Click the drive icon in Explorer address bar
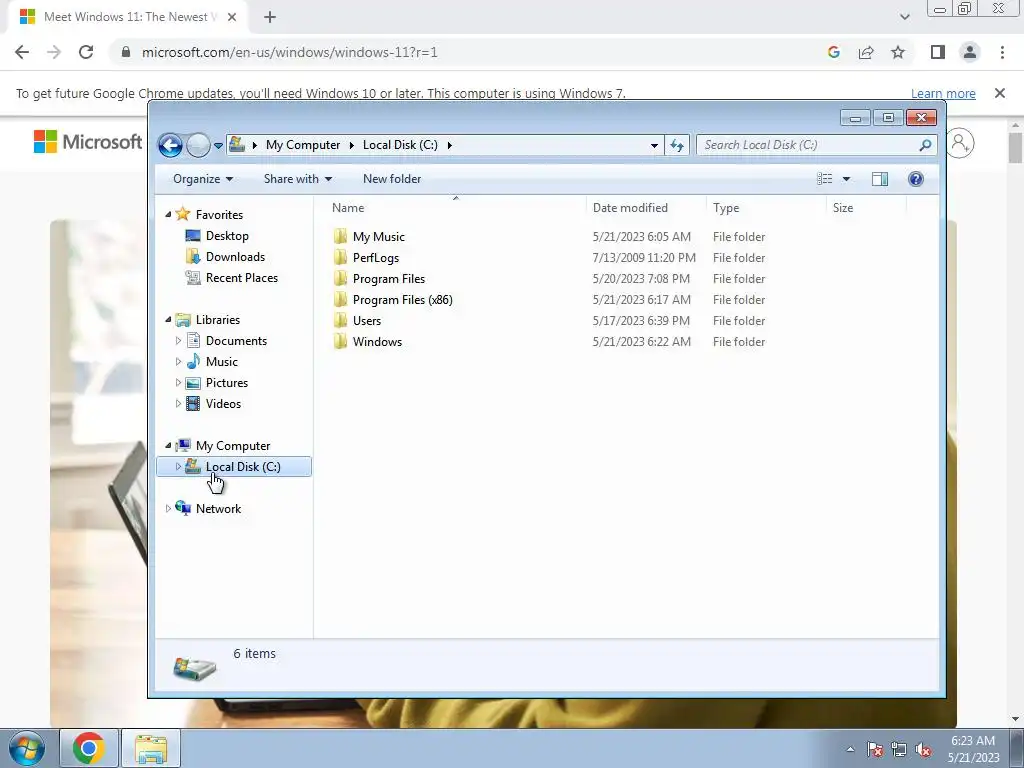 (237, 144)
